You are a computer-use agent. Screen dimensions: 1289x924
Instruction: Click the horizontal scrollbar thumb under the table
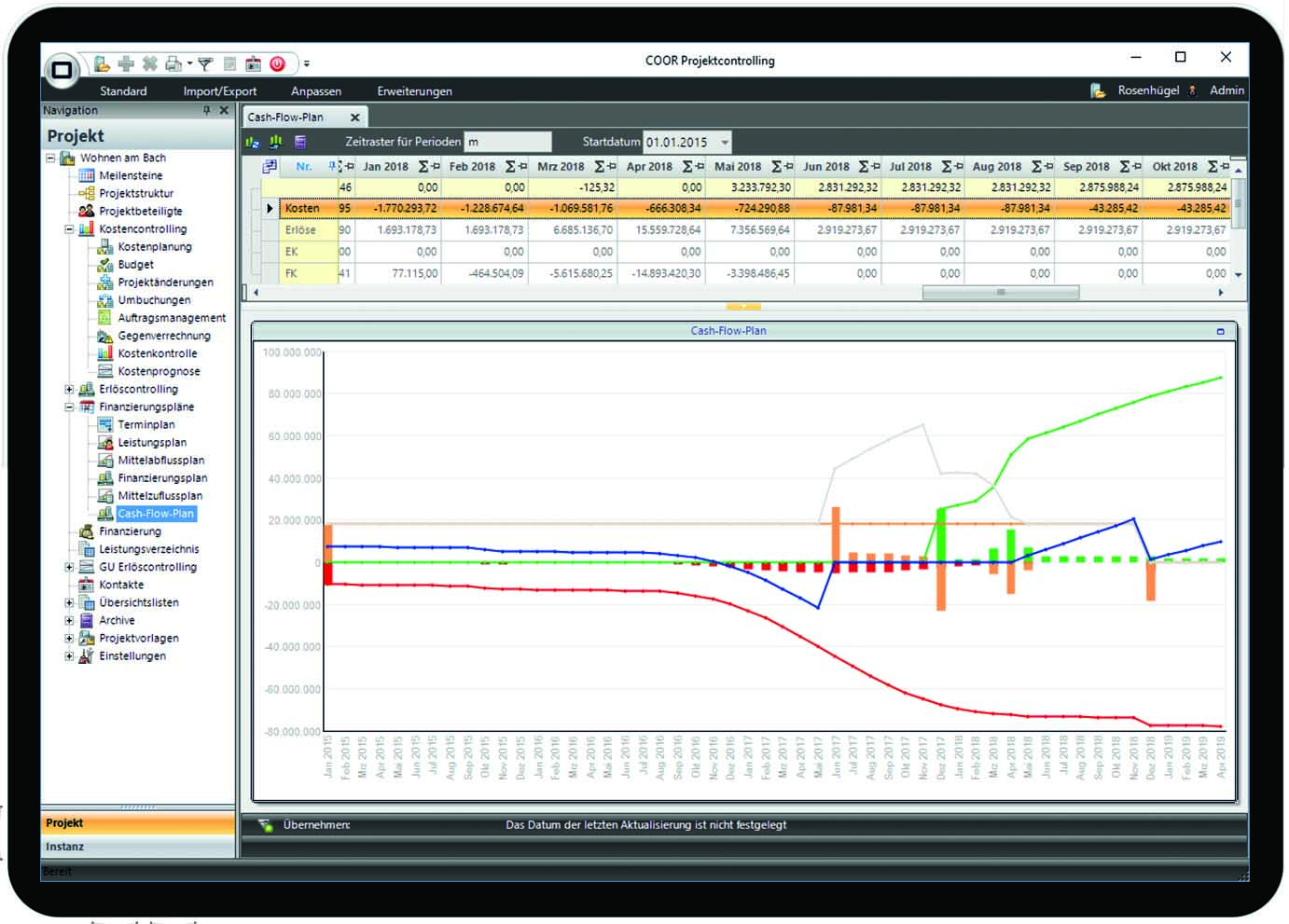pos(1000,293)
